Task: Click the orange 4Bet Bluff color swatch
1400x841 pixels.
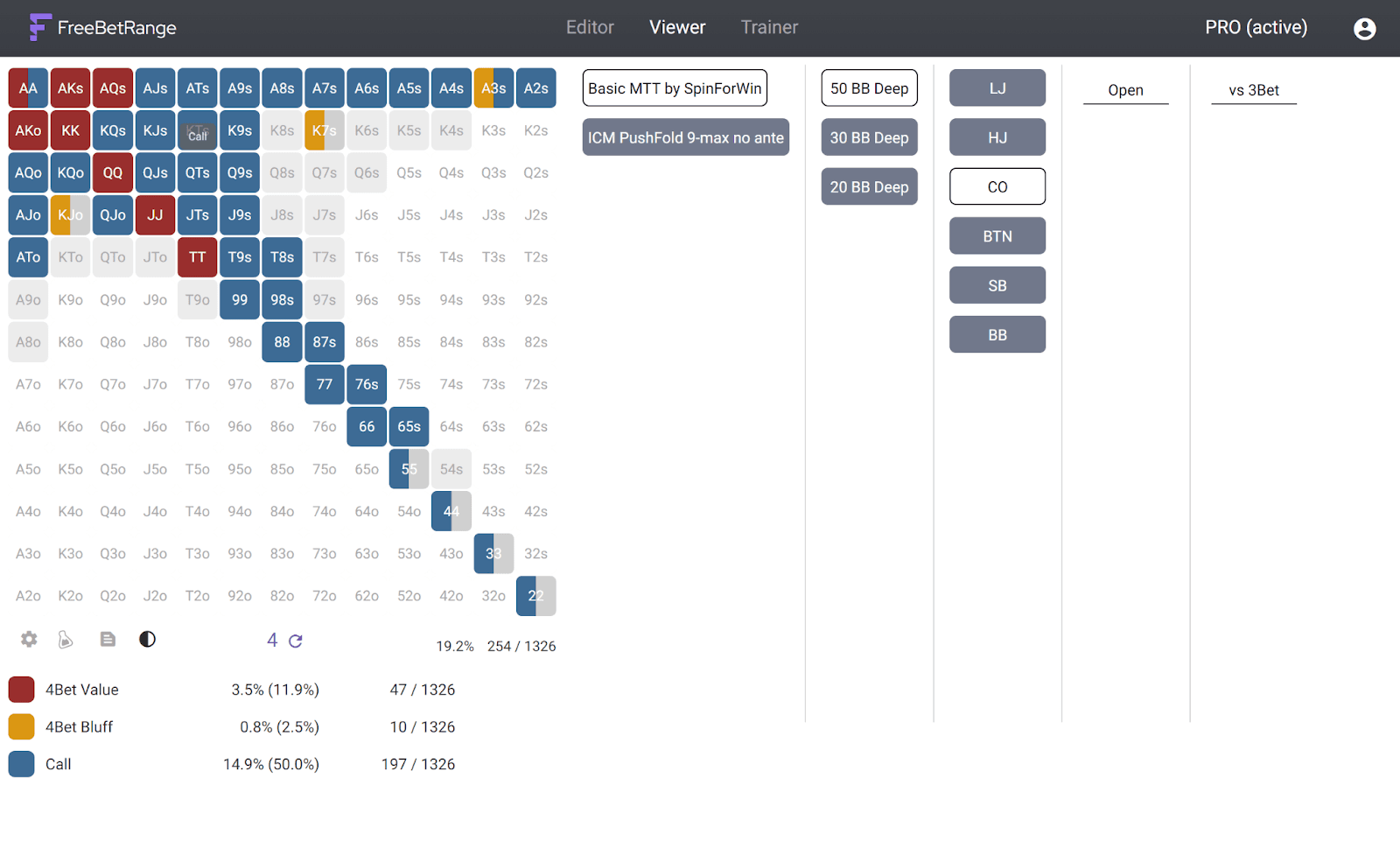Action: (21, 726)
